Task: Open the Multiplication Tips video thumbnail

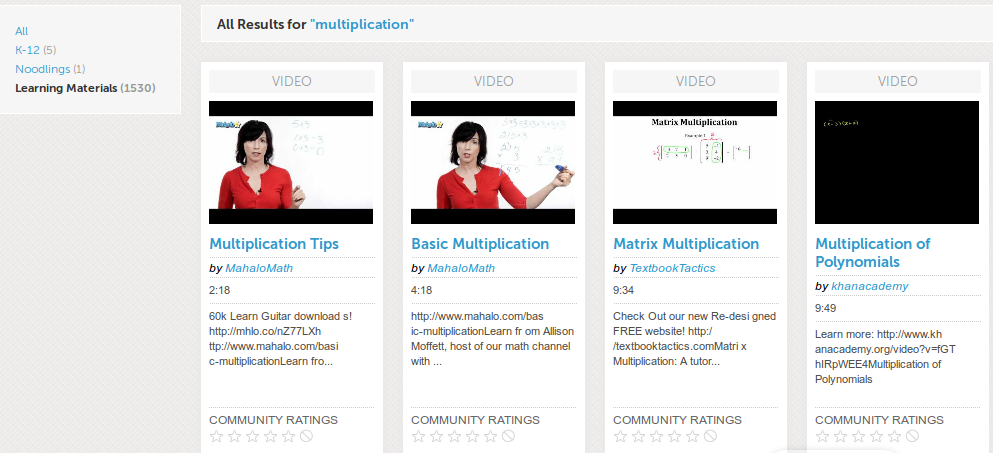Action: tap(291, 162)
